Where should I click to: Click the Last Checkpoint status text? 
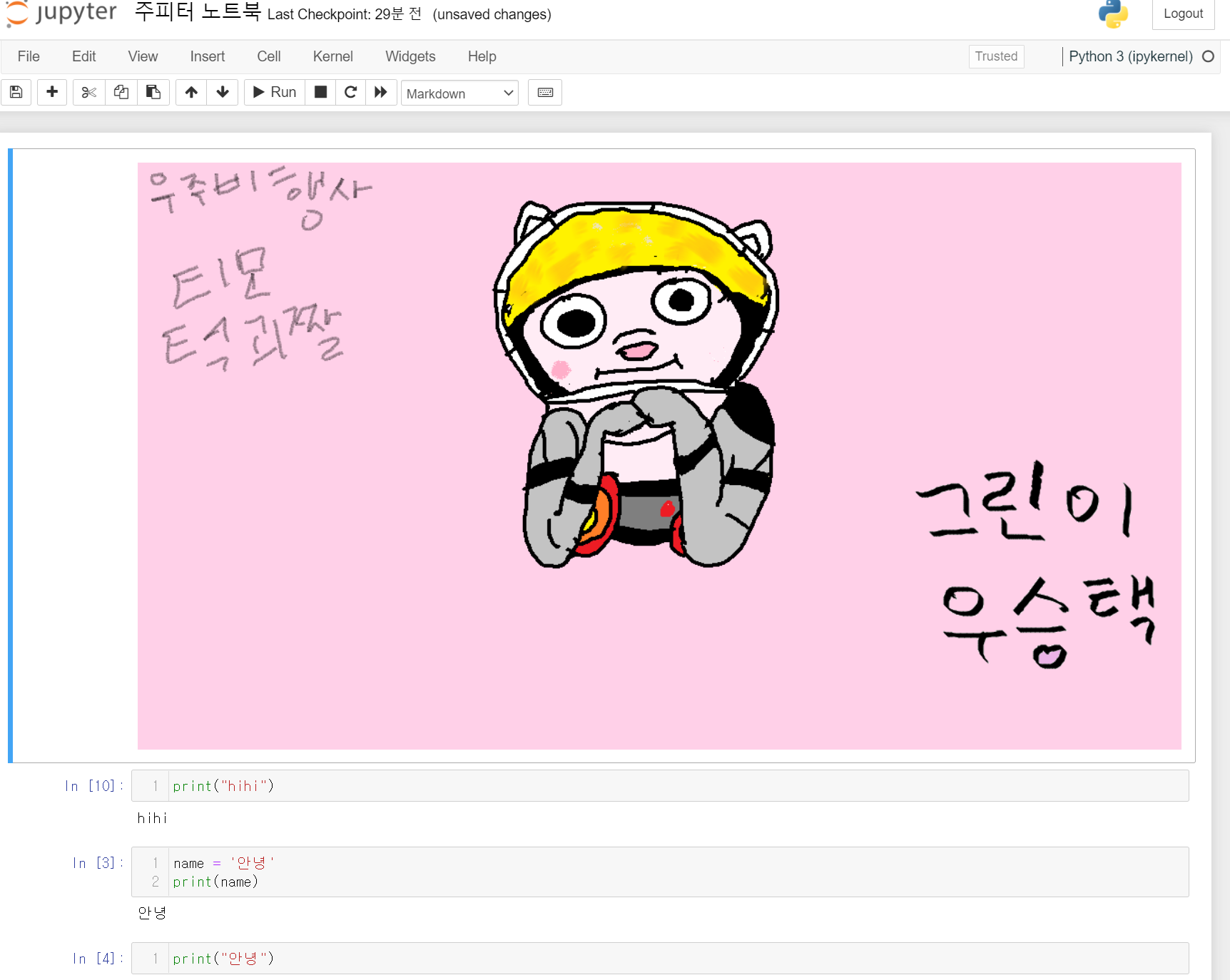(x=345, y=14)
